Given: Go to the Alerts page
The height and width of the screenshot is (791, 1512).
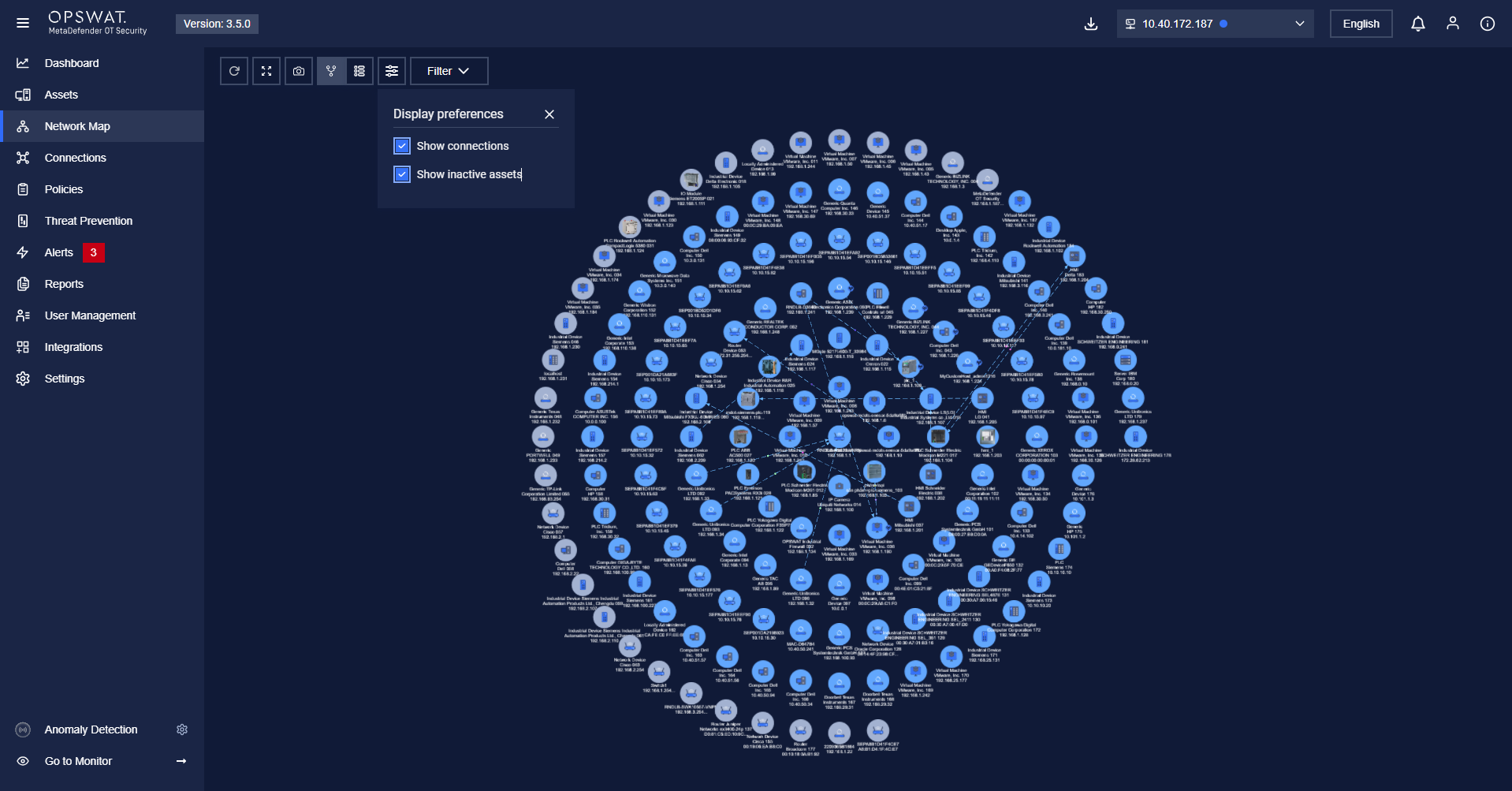Looking at the screenshot, I should (x=59, y=252).
